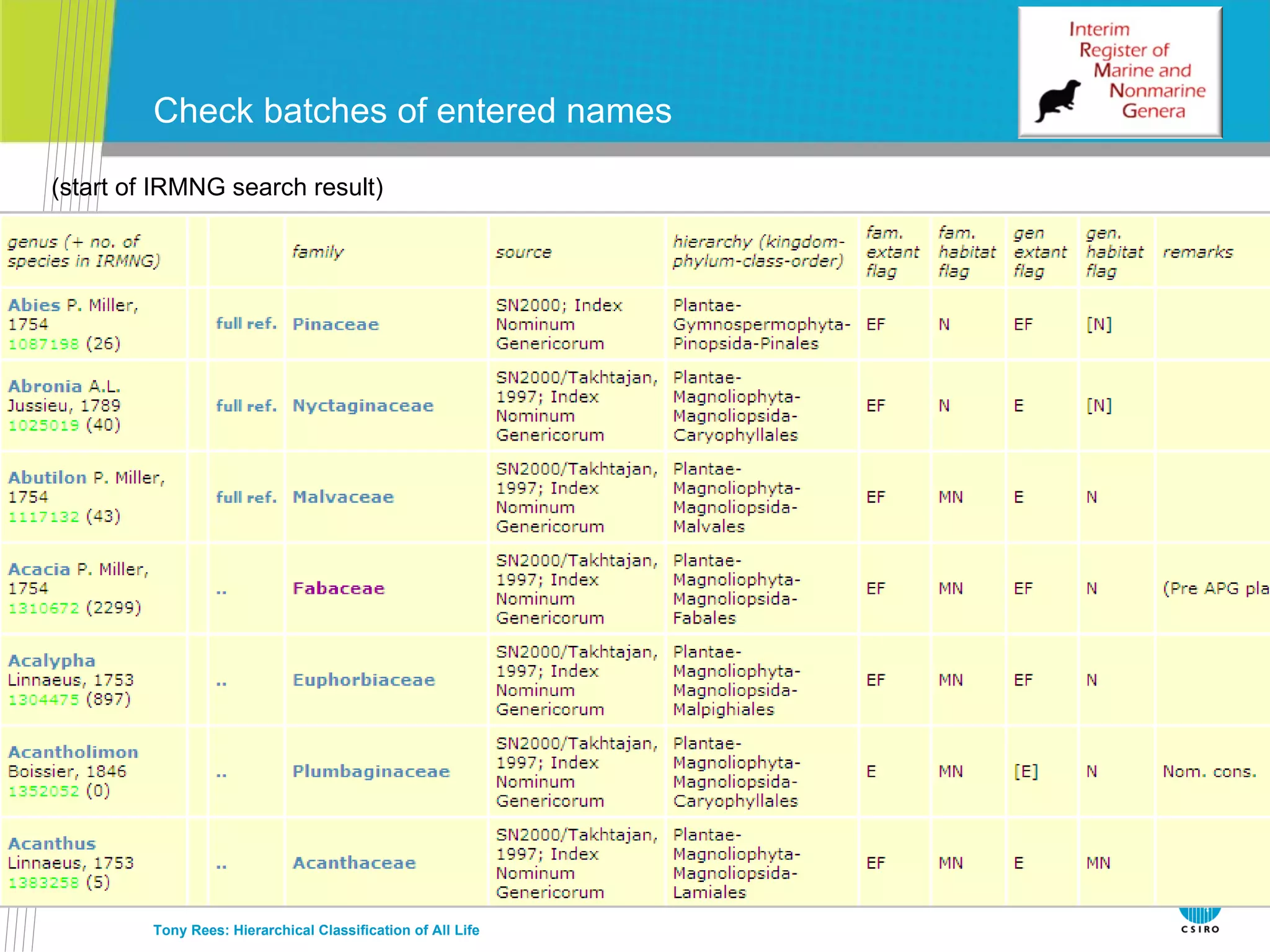Open the Fabaceae family link

[339, 588]
